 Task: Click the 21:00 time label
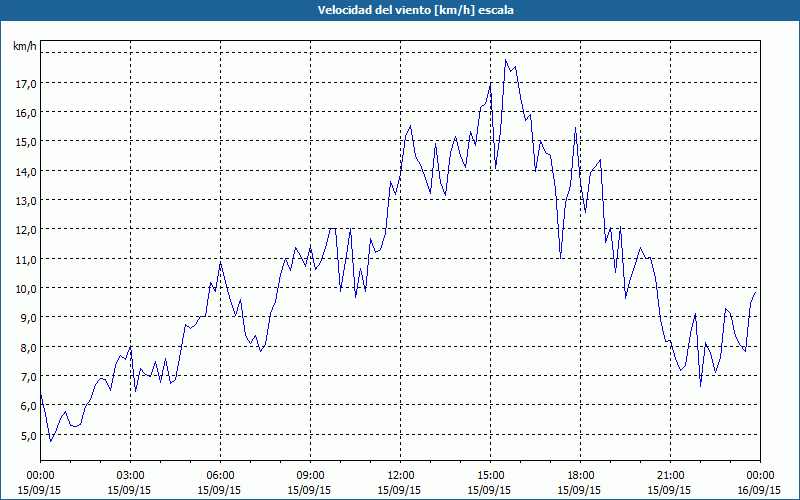tap(670, 476)
